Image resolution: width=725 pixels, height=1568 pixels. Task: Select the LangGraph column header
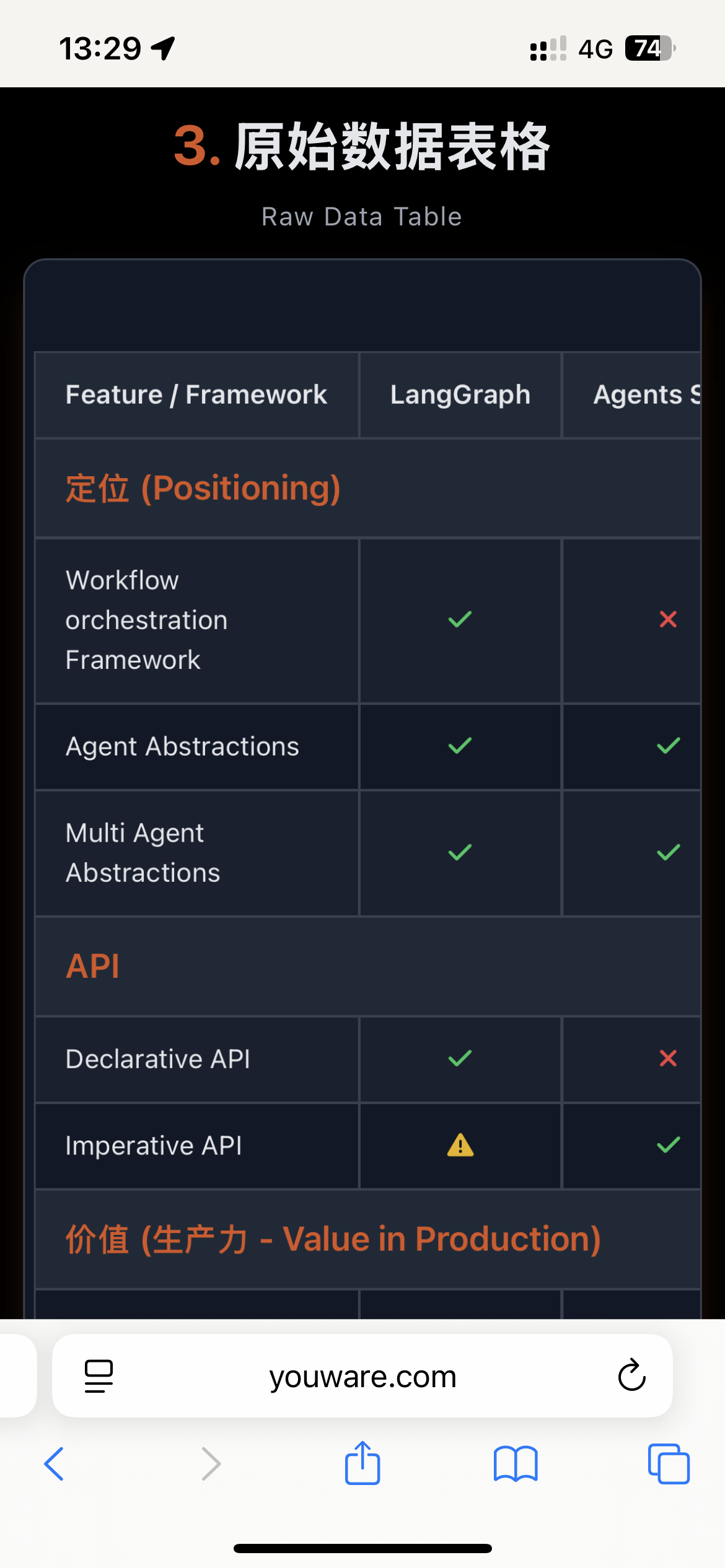point(460,394)
